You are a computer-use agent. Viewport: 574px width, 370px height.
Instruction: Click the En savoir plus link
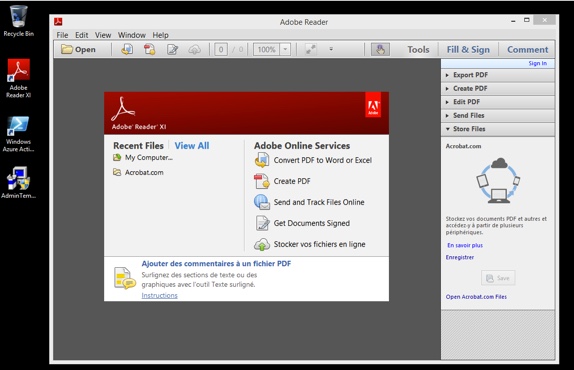click(x=465, y=245)
